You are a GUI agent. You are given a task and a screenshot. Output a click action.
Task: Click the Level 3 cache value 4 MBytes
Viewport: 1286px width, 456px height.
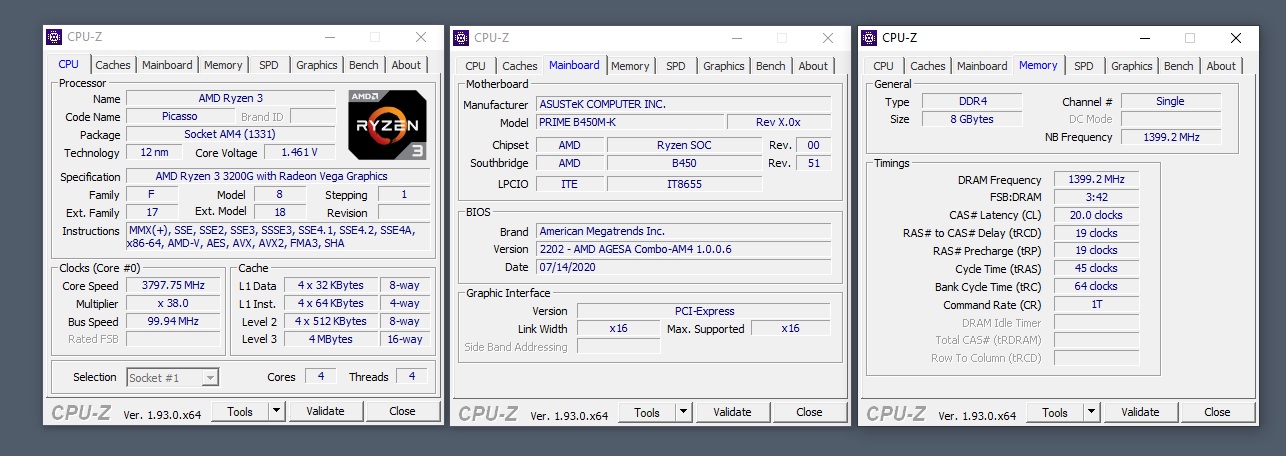click(x=329, y=340)
